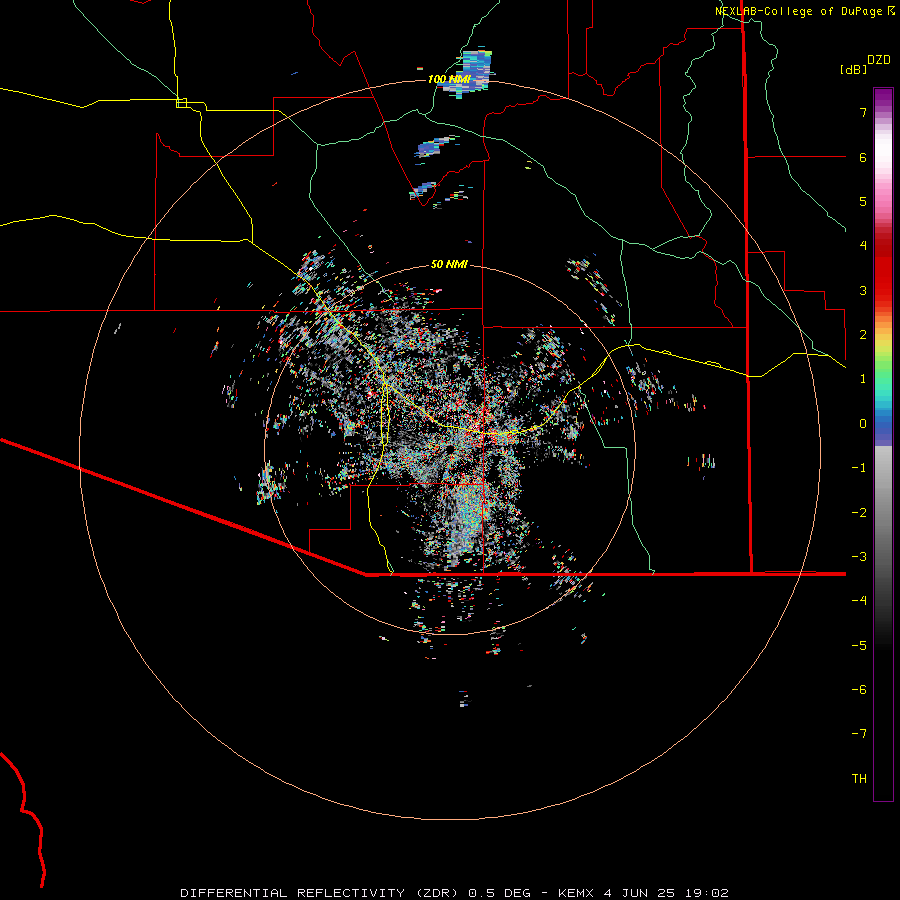Click the 6 dB scale tick label

click(863, 157)
